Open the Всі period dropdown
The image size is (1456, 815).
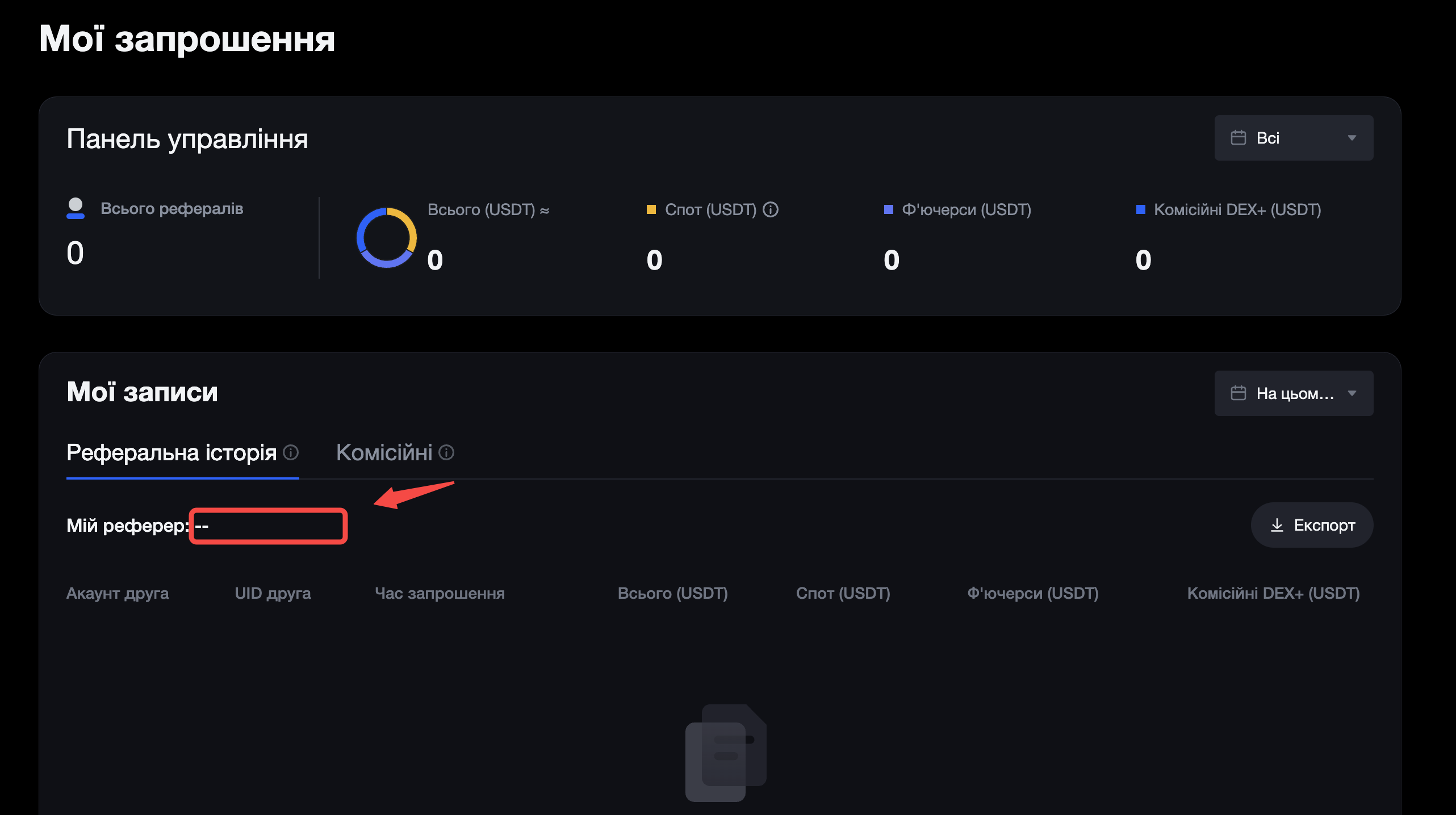point(1294,138)
